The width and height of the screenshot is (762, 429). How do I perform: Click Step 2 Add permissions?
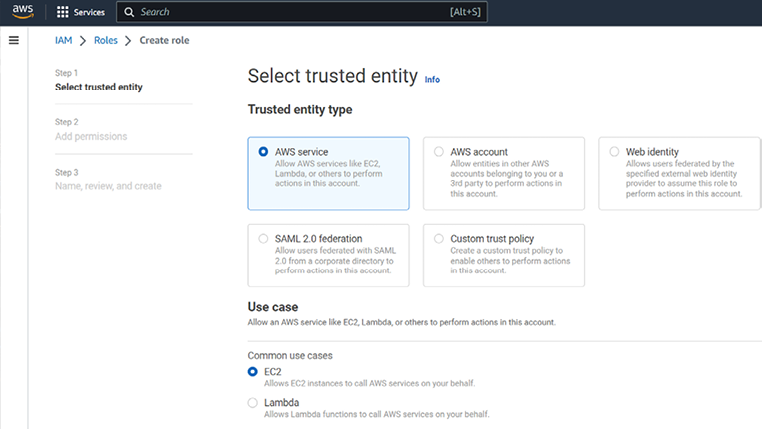tap(91, 136)
